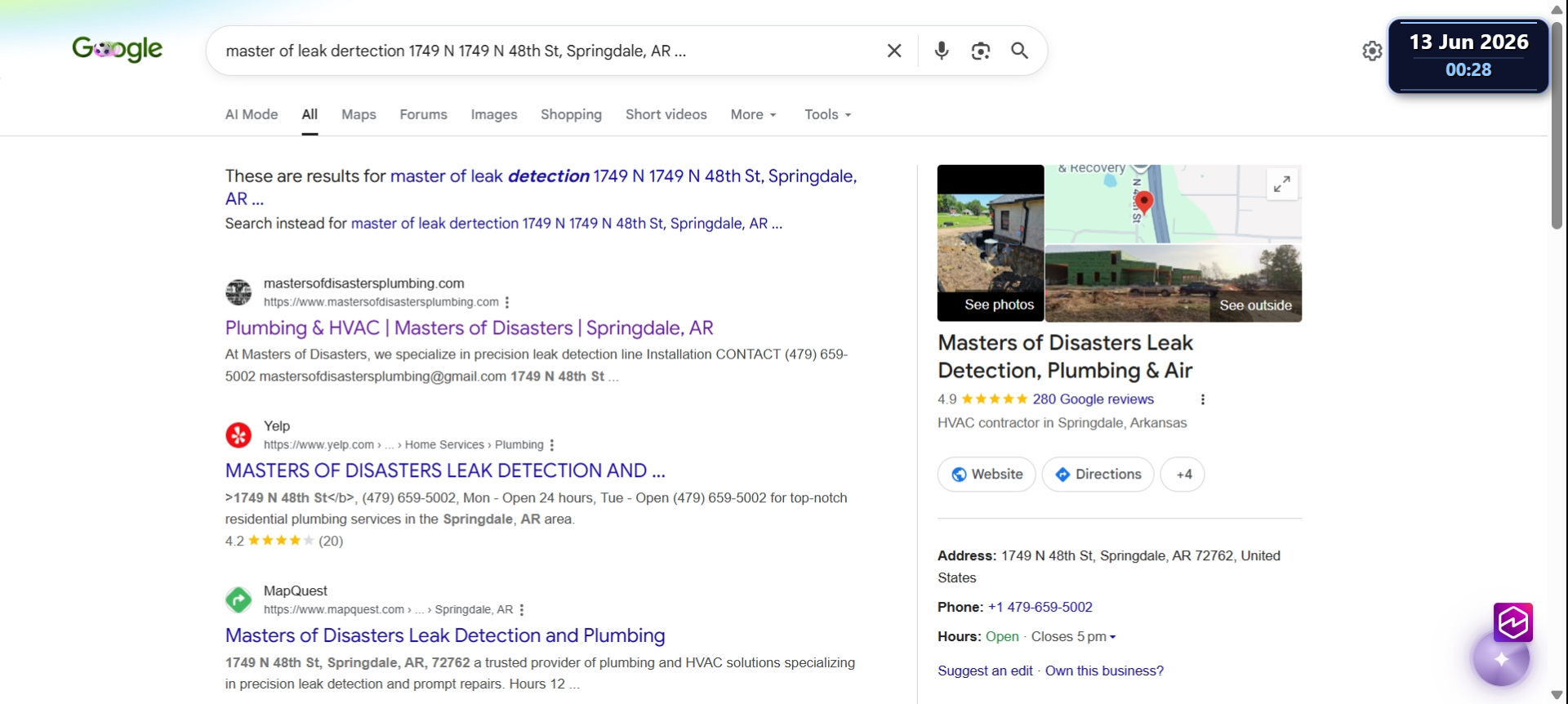Clear the search box with X icon
This screenshot has width=1568, height=704.
tap(894, 51)
